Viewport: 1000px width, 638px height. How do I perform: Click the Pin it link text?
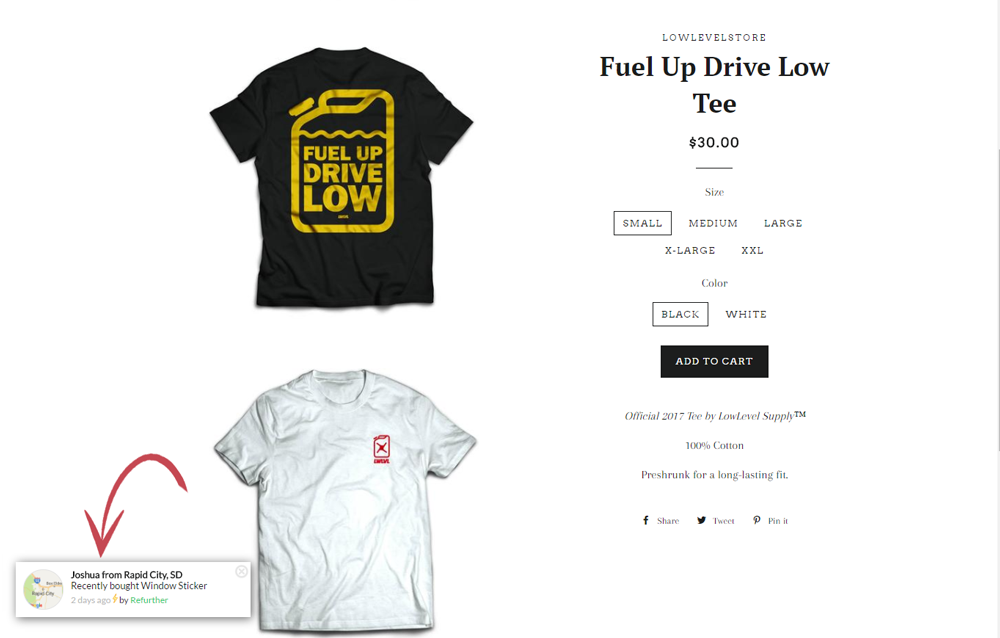[778, 521]
